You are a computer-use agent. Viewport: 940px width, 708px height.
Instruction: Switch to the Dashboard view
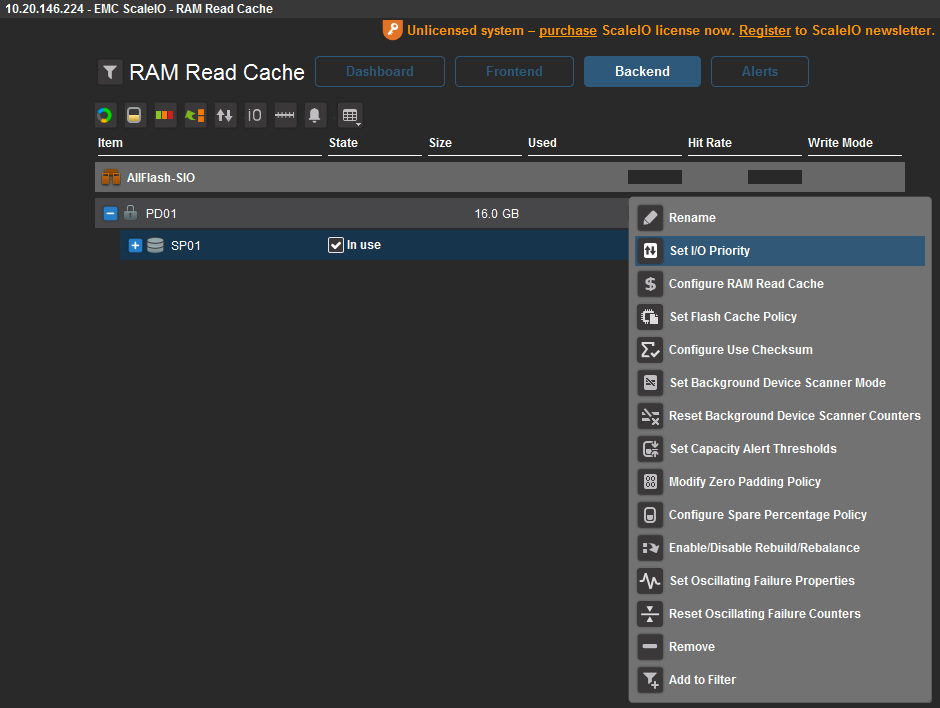(x=380, y=71)
